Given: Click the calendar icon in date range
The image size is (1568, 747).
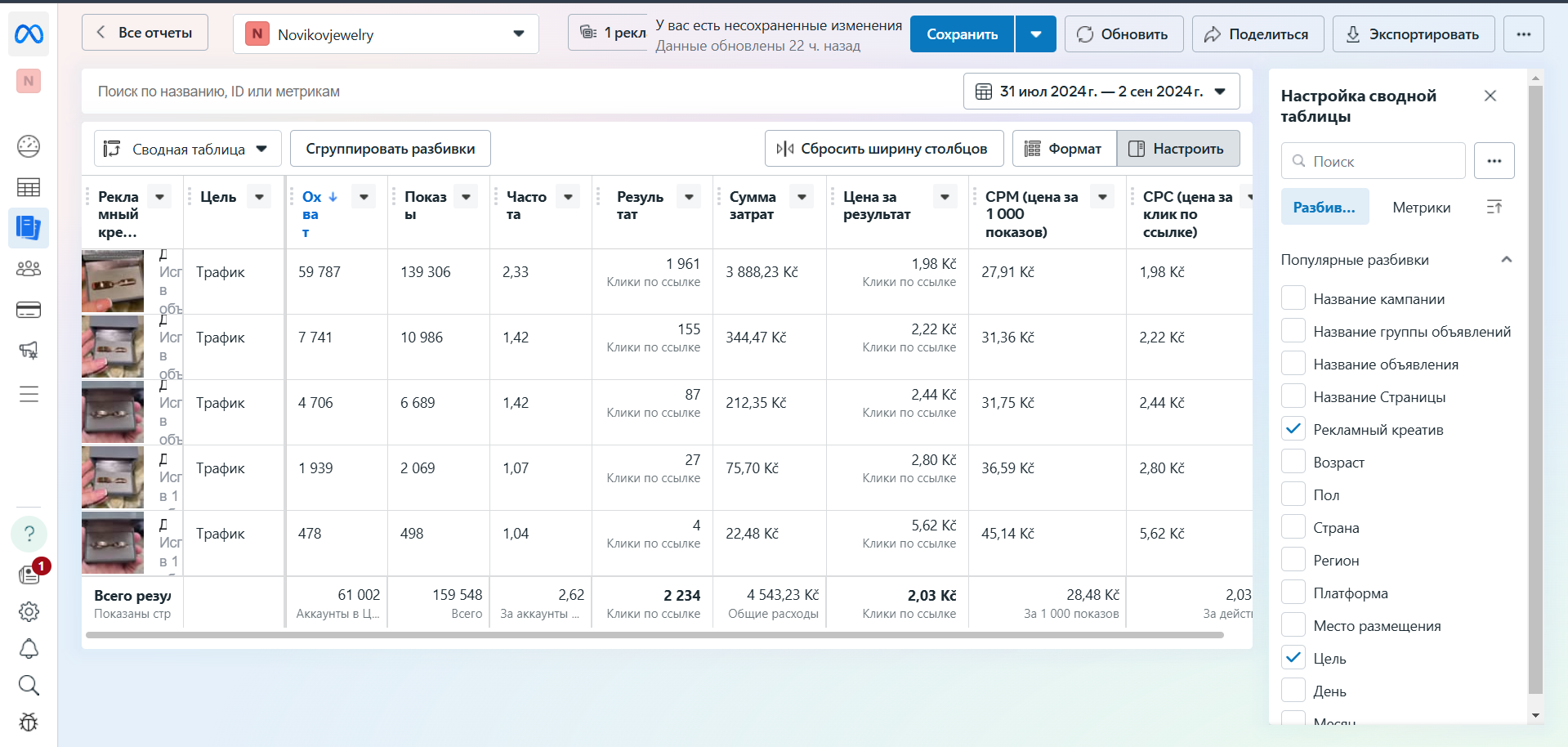Looking at the screenshot, I should point(984,92).
